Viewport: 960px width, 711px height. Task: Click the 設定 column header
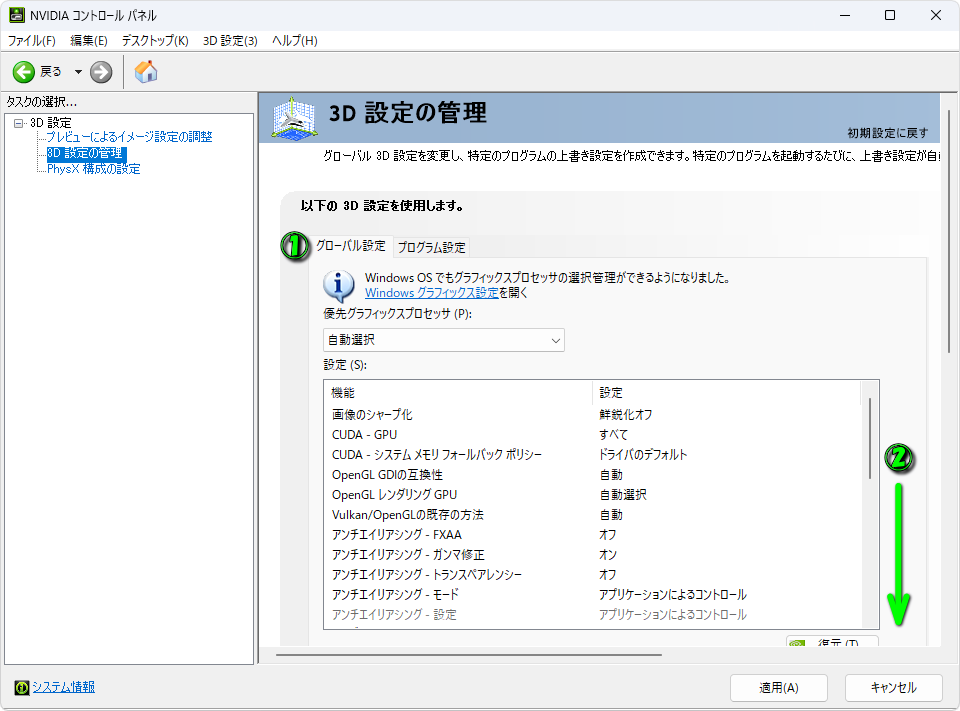click(727, 393)
